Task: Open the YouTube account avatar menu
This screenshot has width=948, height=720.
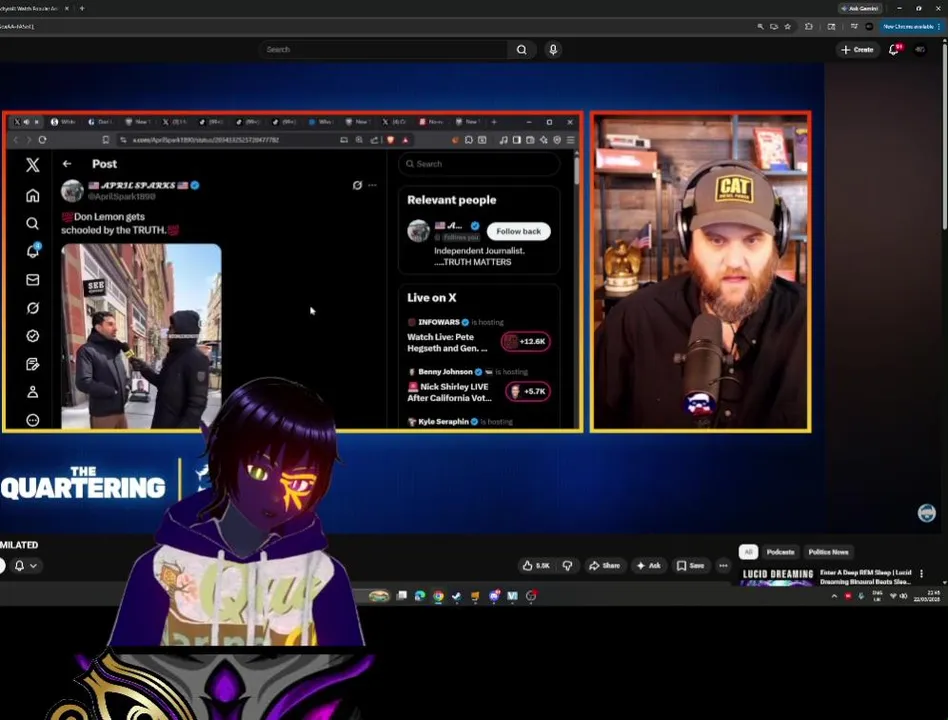Action: [x=920, y=50]
